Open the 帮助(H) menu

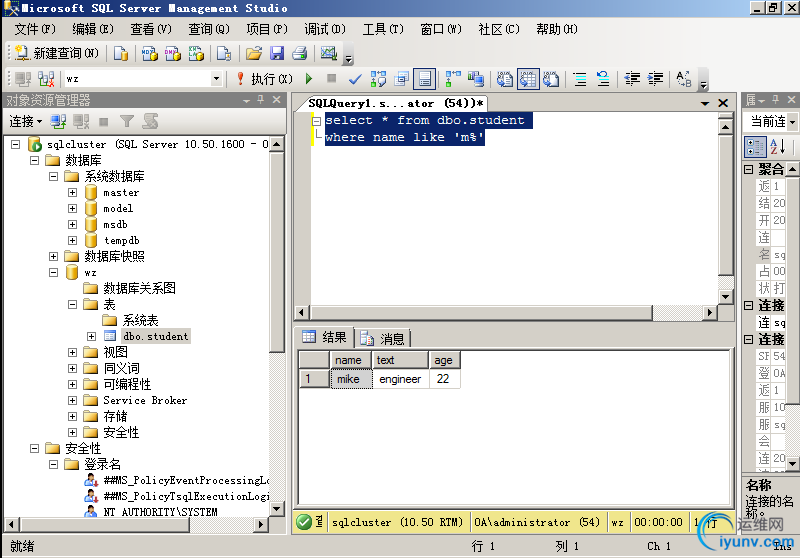click(557, 29)
